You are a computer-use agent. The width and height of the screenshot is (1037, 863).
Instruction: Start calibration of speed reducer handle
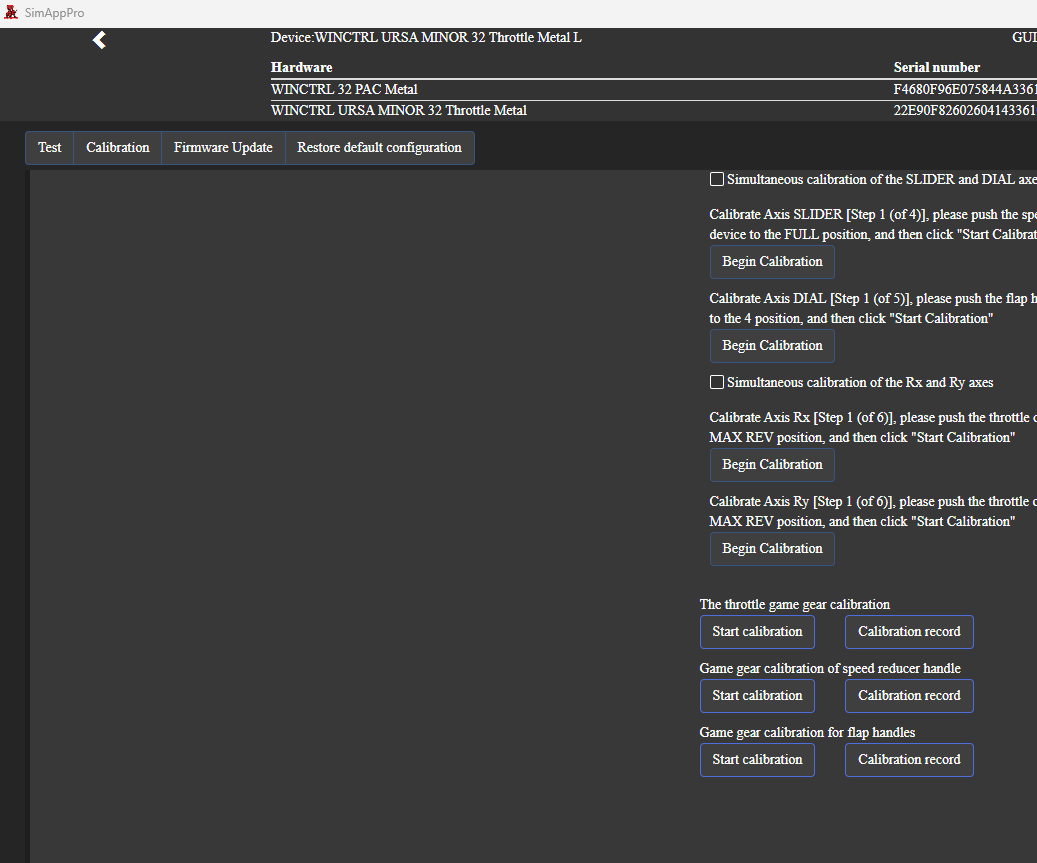click(757, 695)
